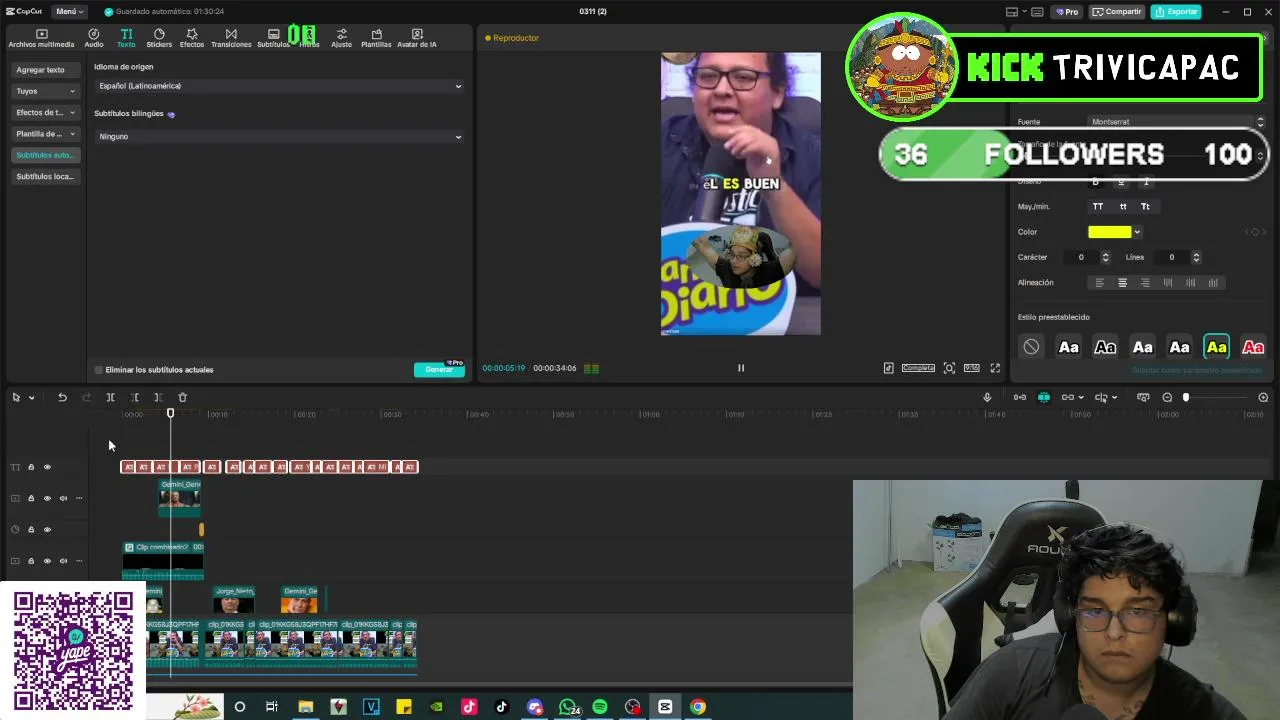The width and height of the screenshot is (1280, 720).
Task: Click the Exportar button
Action: pos(1176,12)
